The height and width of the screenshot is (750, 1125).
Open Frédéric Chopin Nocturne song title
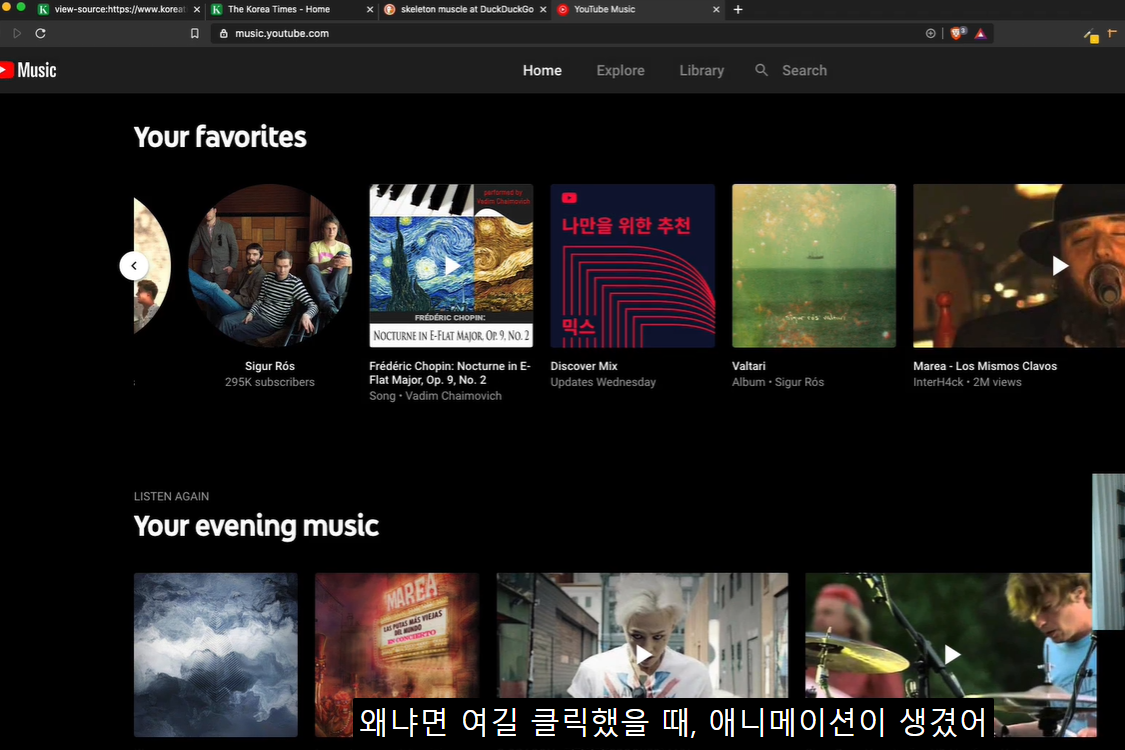pyautogui.click(x=450, y=372)
